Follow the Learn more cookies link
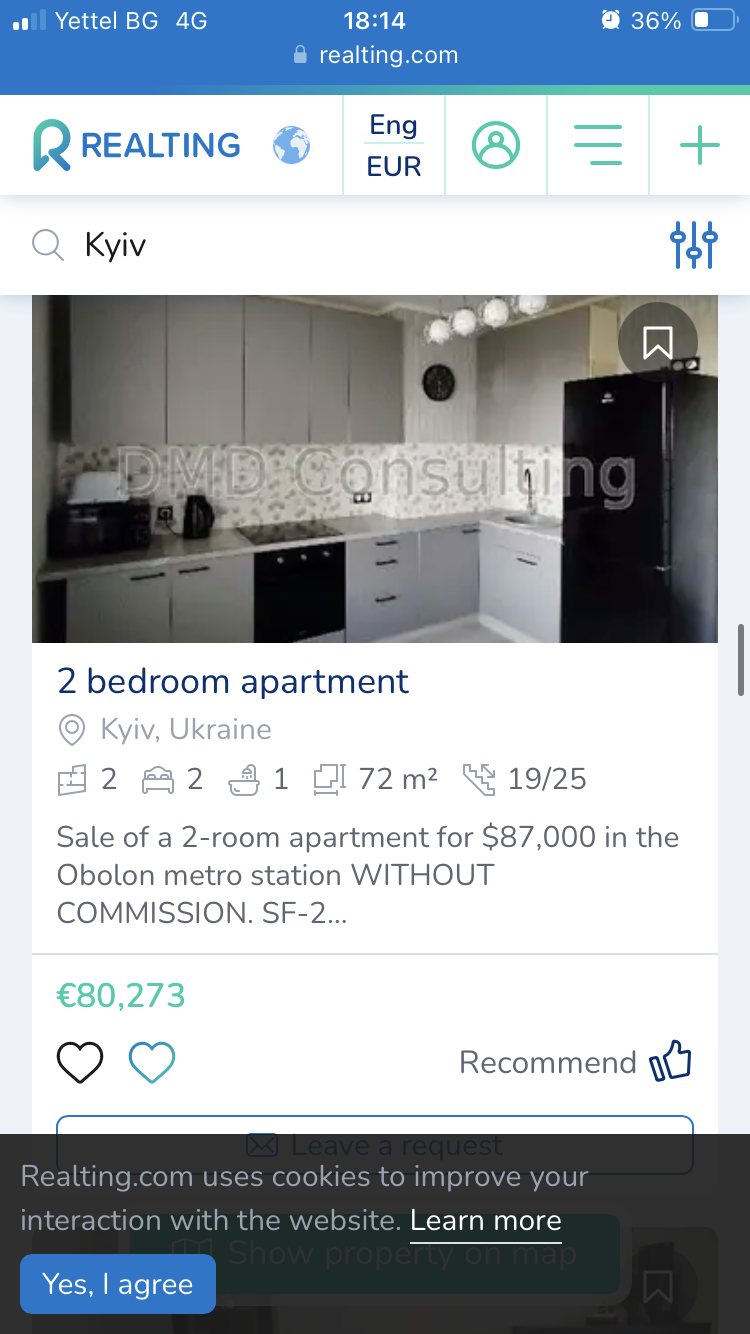The width and height of the screenshot is (750, 1334). tap(486, 1221)
